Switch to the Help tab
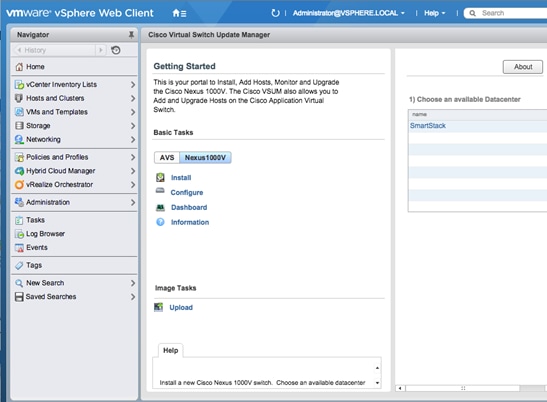The height and width of the screenshot is (402, 547). click(171, 350)
